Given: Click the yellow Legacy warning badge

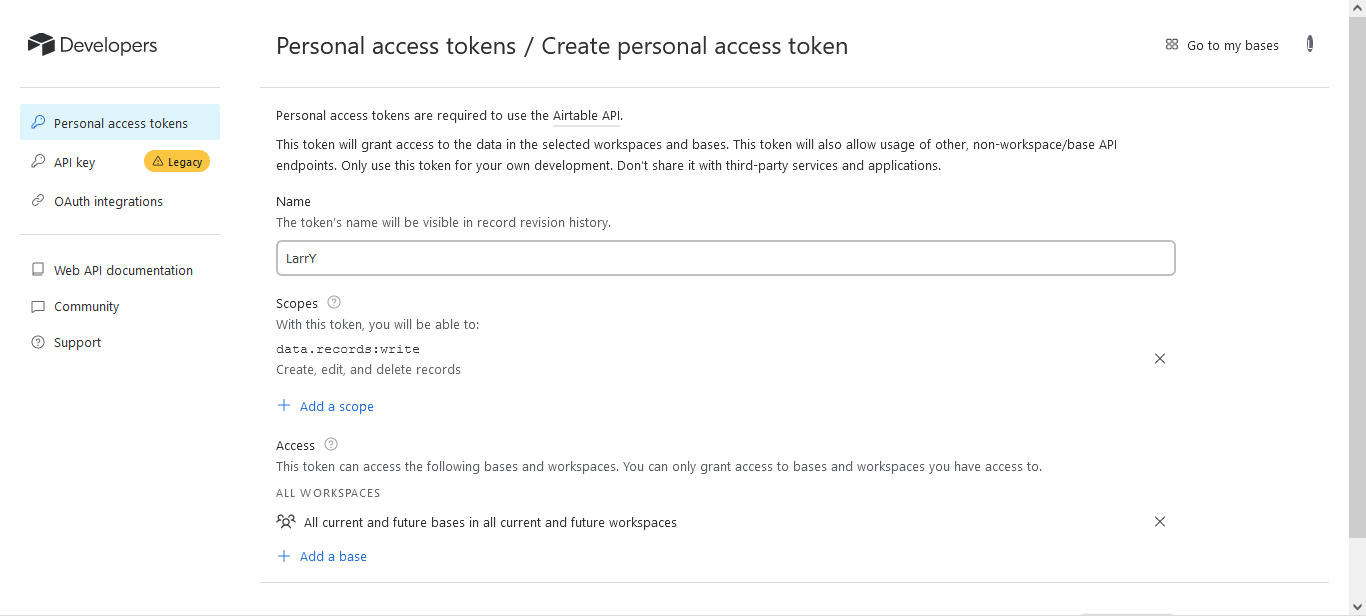Looking at the screenshot, I should point(177,162).
